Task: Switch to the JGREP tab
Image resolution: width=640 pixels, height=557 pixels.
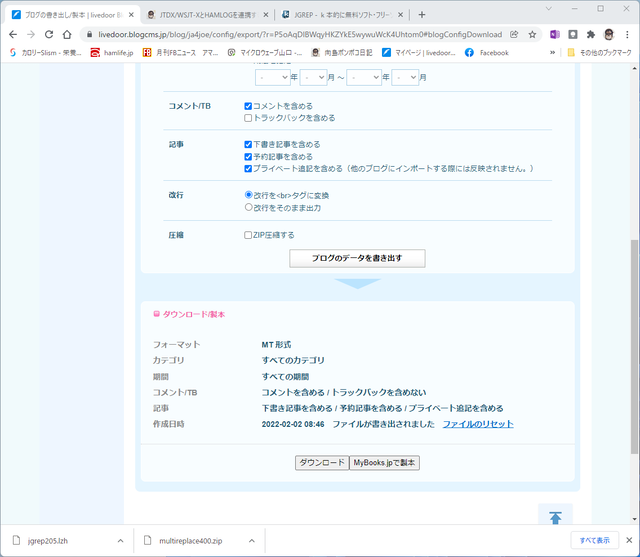Action: (341, 15)
